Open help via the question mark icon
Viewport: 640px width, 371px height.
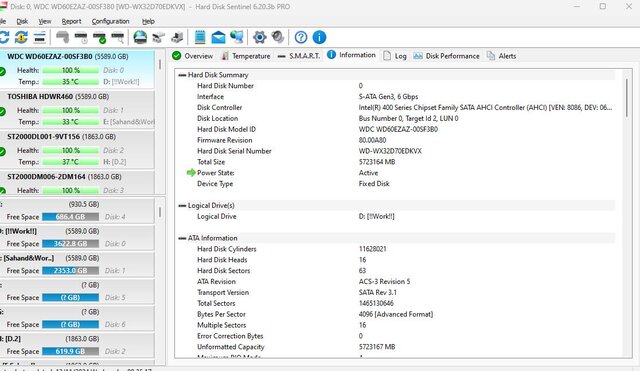pyautogui.click(x=301, y=38)
